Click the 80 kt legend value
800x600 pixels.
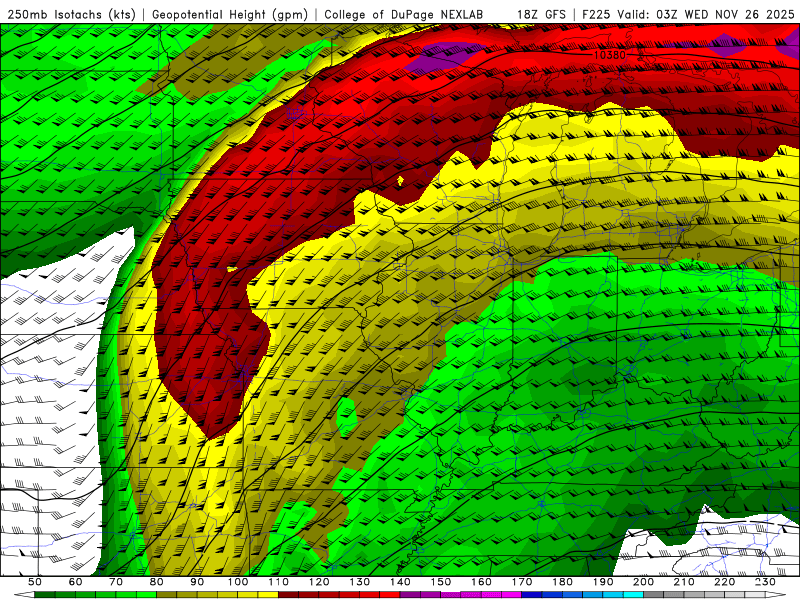click(x=156, y=582)
